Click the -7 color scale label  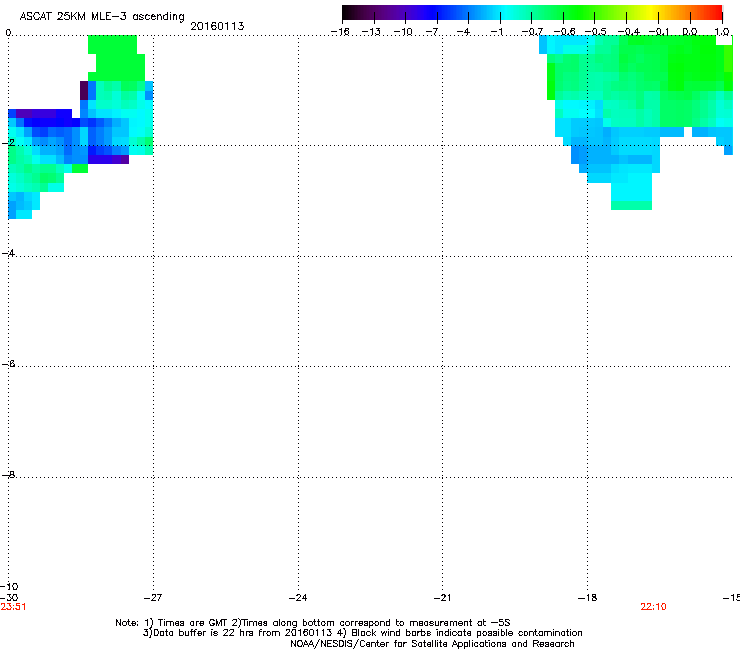click(432, 32)
